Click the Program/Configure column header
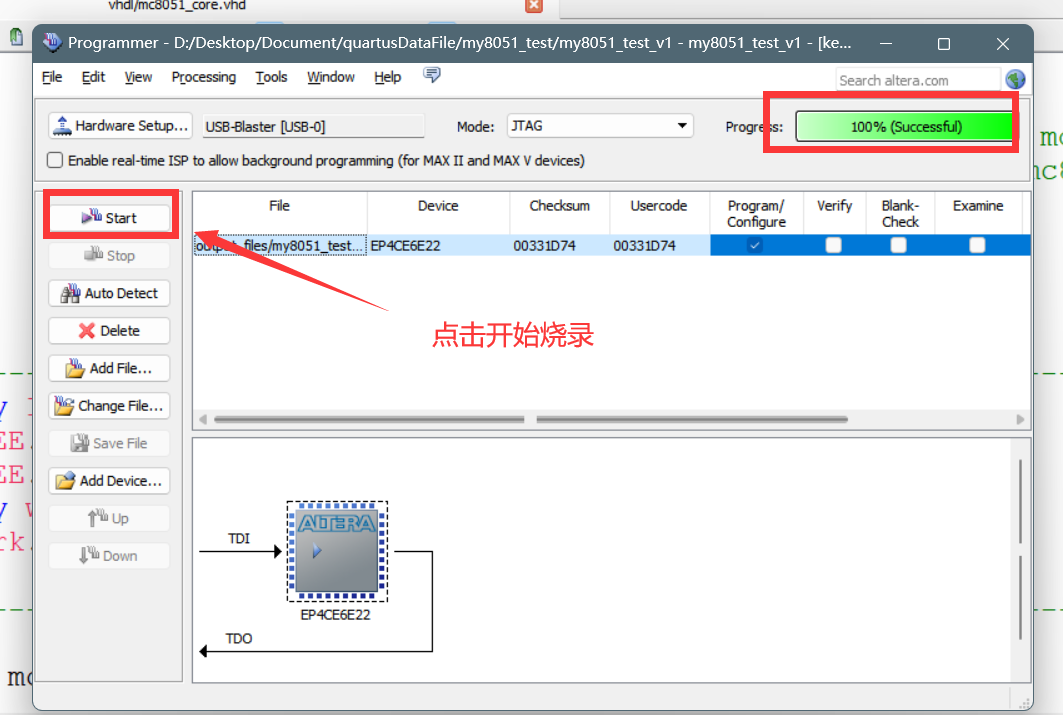The image size is (1063, 715). (x=757, y=213)
